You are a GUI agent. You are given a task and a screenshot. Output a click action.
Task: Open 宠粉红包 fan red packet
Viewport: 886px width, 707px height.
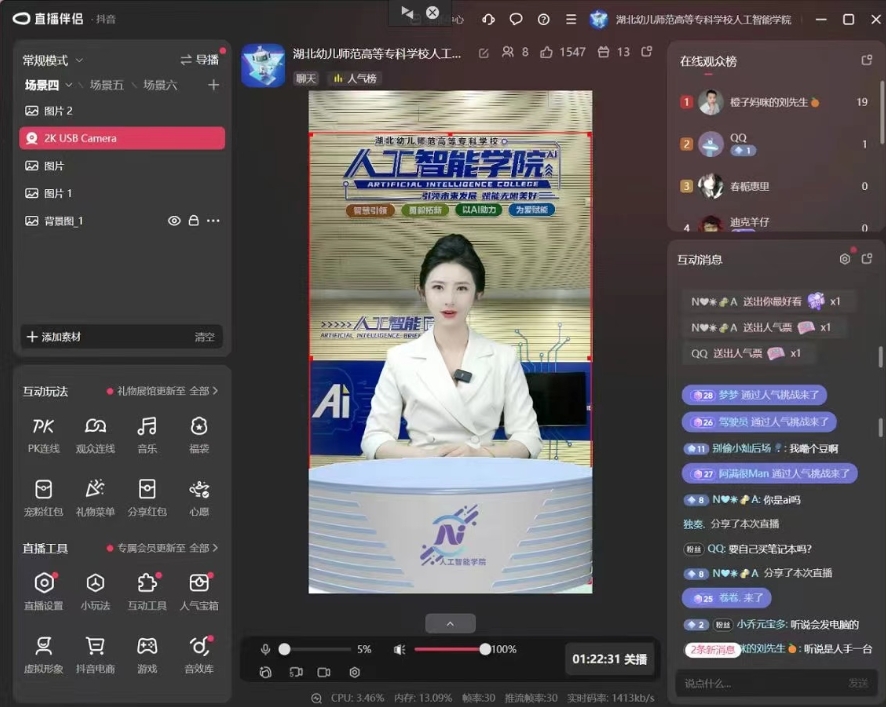click(x=44, y=498)
